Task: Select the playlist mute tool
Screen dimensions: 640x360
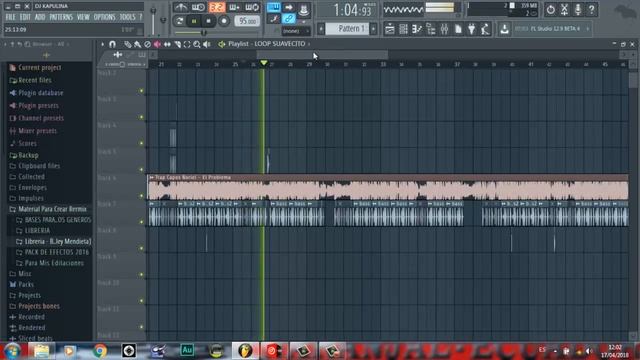Action: click(x=157, y=44)
